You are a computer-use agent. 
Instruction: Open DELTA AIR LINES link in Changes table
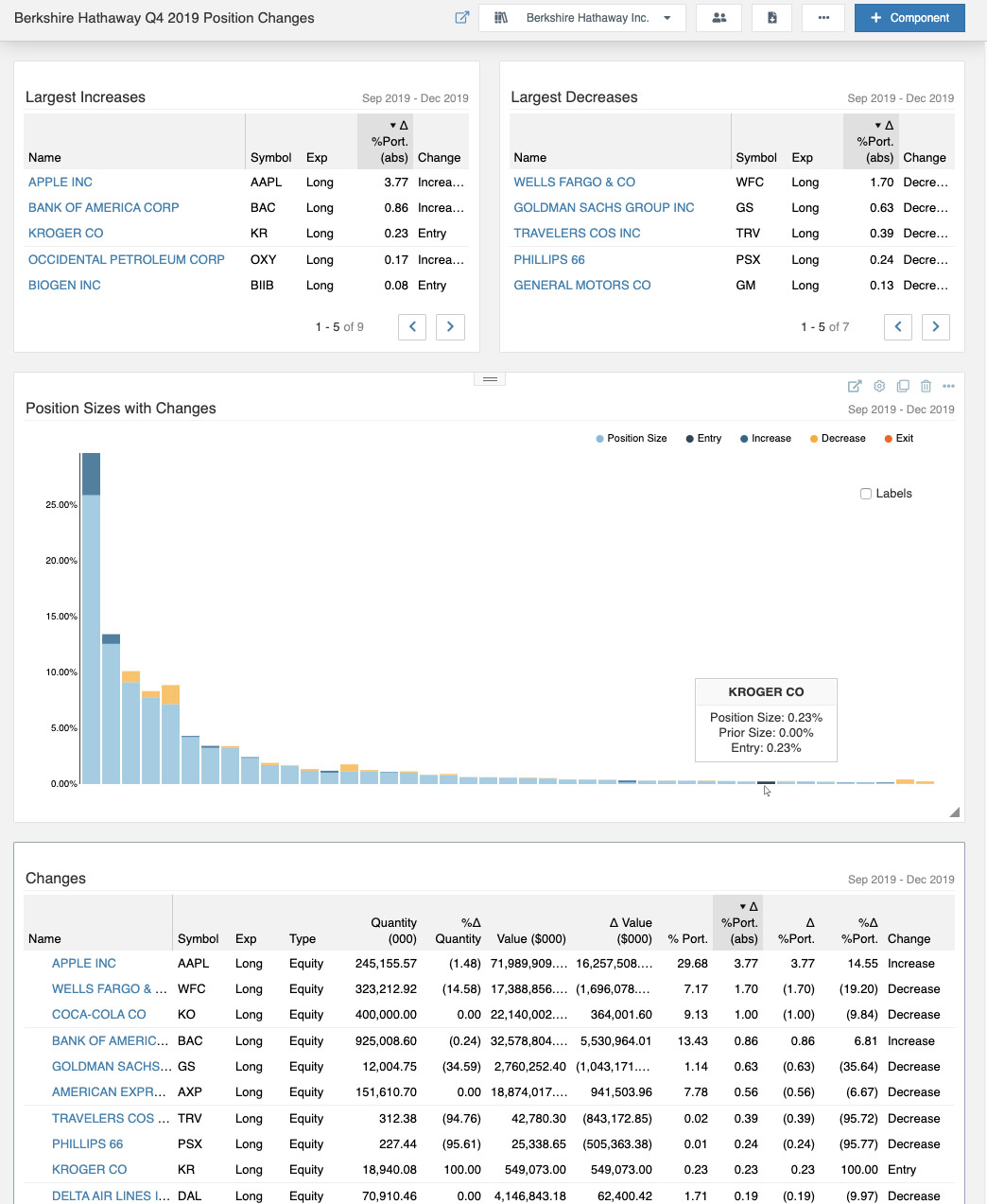pos(112,1195)
